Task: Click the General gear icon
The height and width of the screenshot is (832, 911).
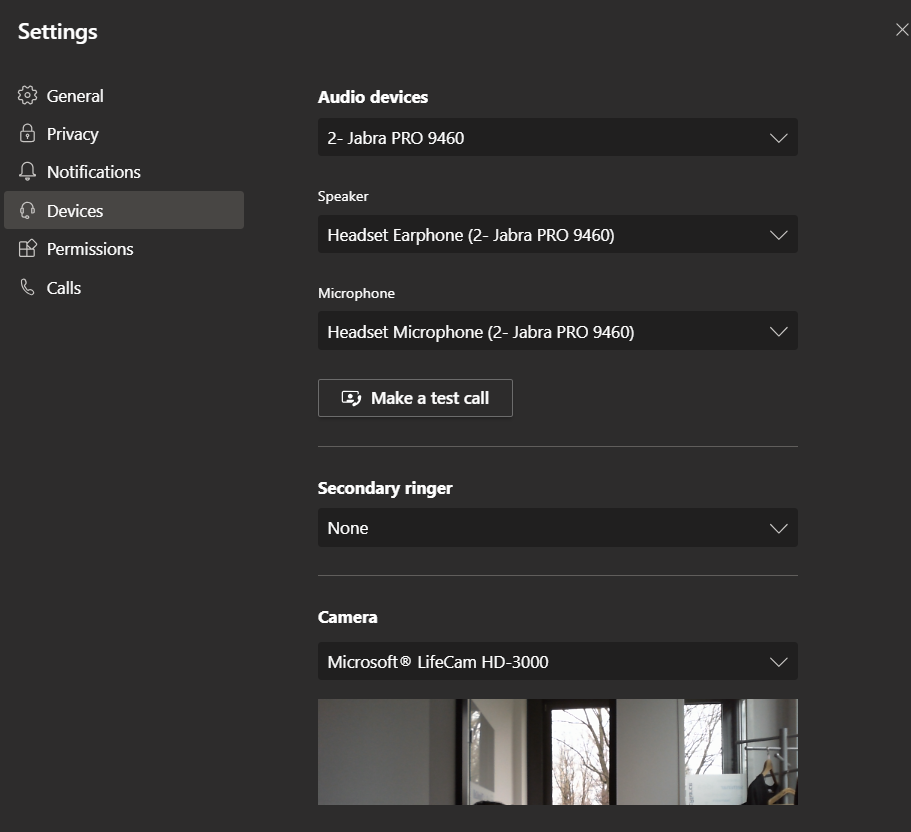Action: click(27, 96)
